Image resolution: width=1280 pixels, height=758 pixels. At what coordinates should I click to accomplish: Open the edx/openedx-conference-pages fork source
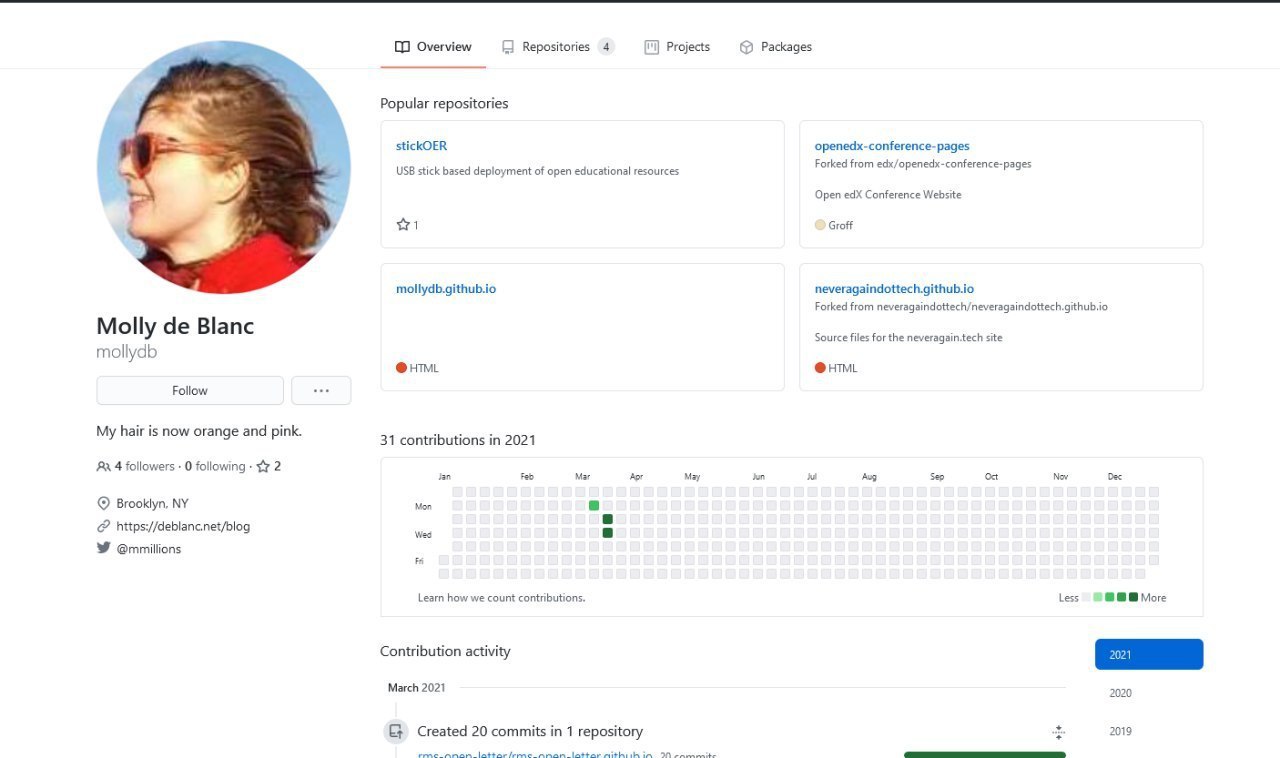click(954, 164)
